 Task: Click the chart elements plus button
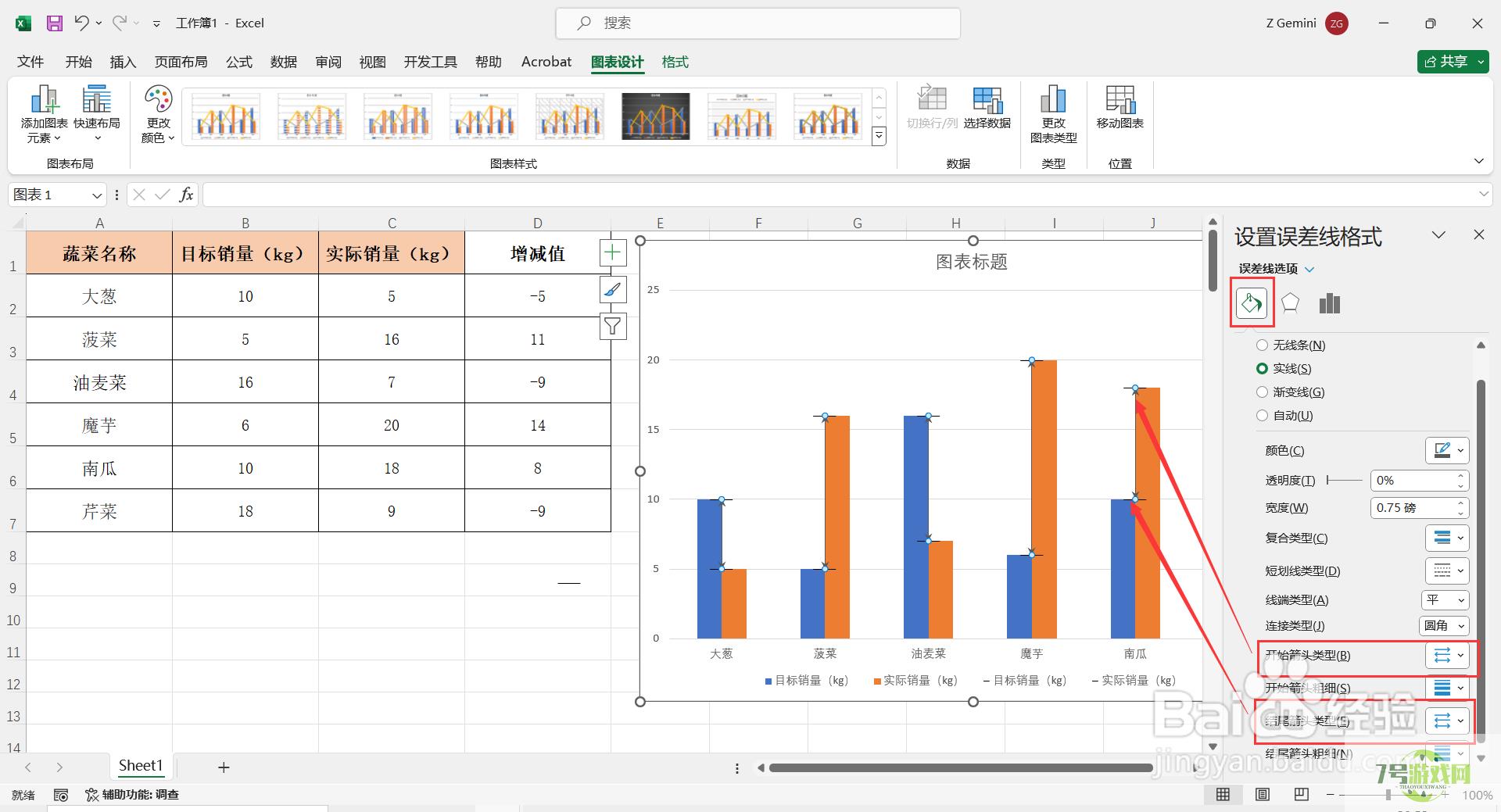tap(613, 252)
